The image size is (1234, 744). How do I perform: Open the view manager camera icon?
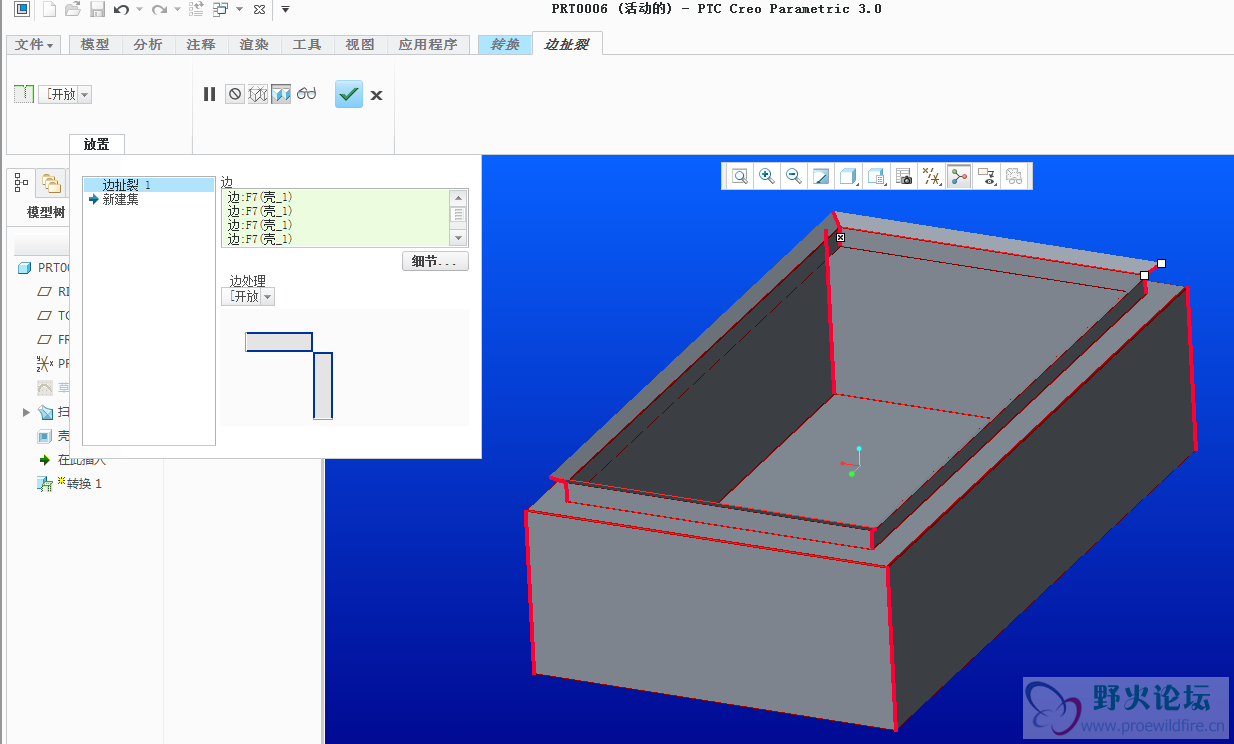tap(904, 176)
